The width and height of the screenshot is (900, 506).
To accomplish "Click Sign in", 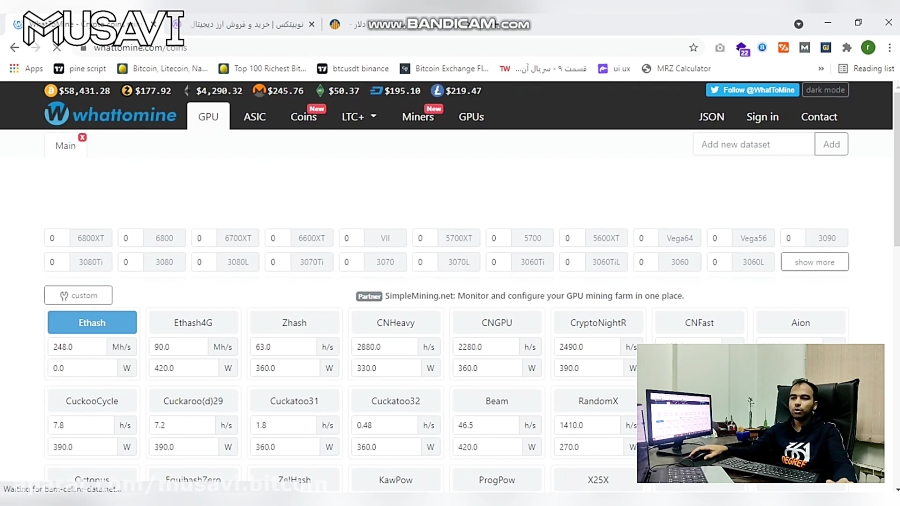I will [x=762, y=116].
